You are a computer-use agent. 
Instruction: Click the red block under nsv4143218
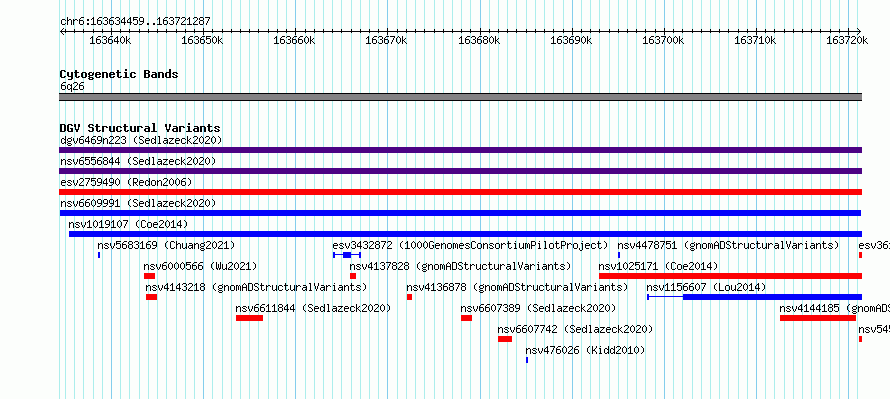pyautogui.click(x=152, y=297)
